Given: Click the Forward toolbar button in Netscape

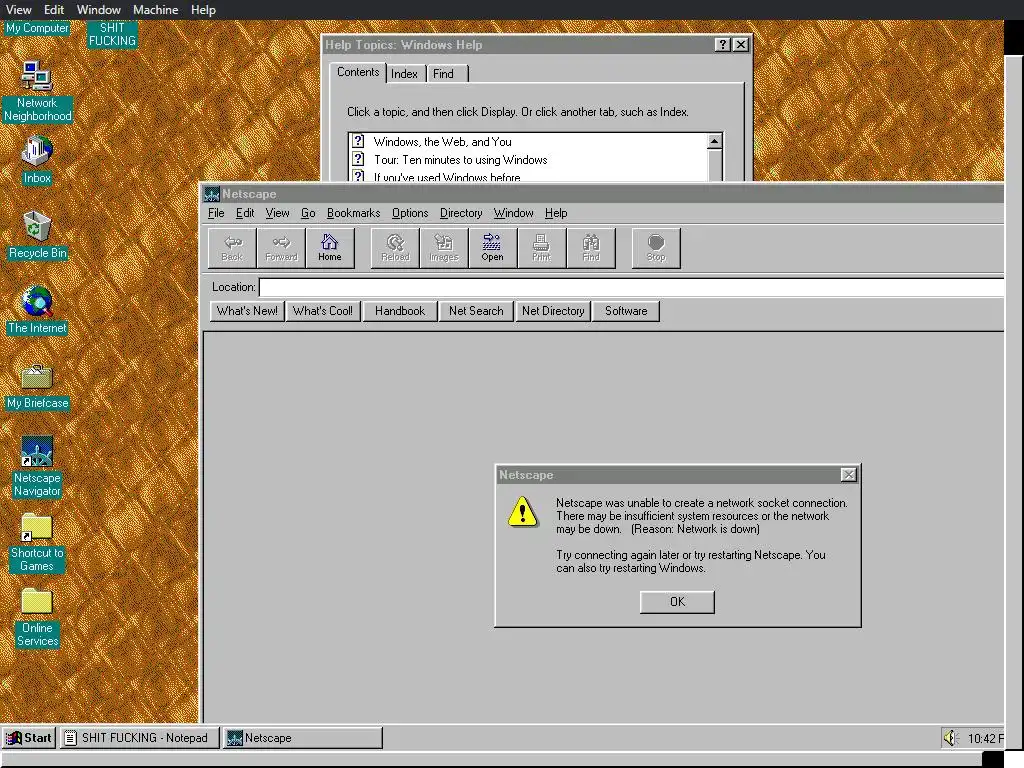Looking at the screenshot, I should coord(281,248).
